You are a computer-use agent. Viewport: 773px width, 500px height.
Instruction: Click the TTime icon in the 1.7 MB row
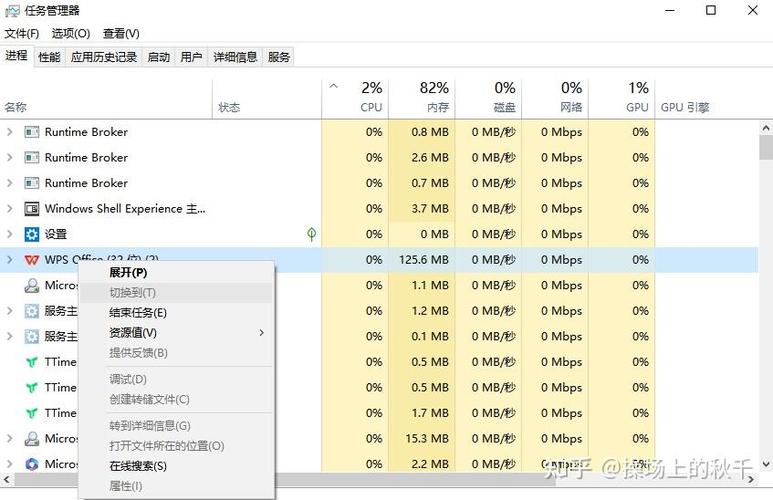pos(32,413)
